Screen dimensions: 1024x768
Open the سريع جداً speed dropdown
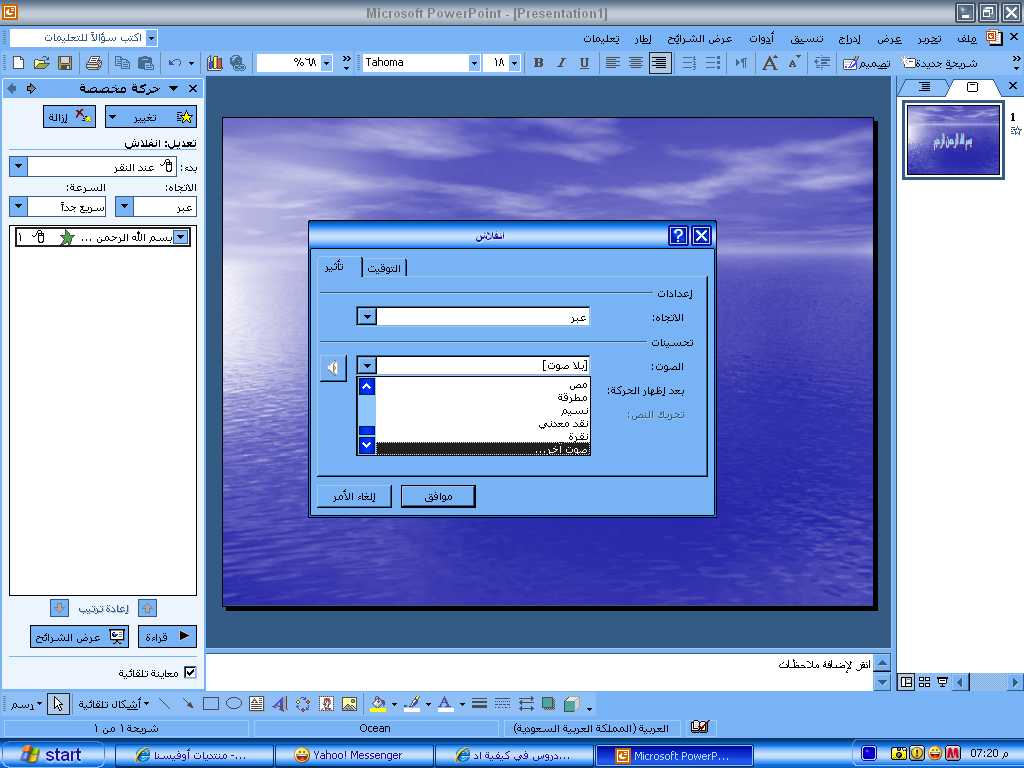click(x=18, y=206)
